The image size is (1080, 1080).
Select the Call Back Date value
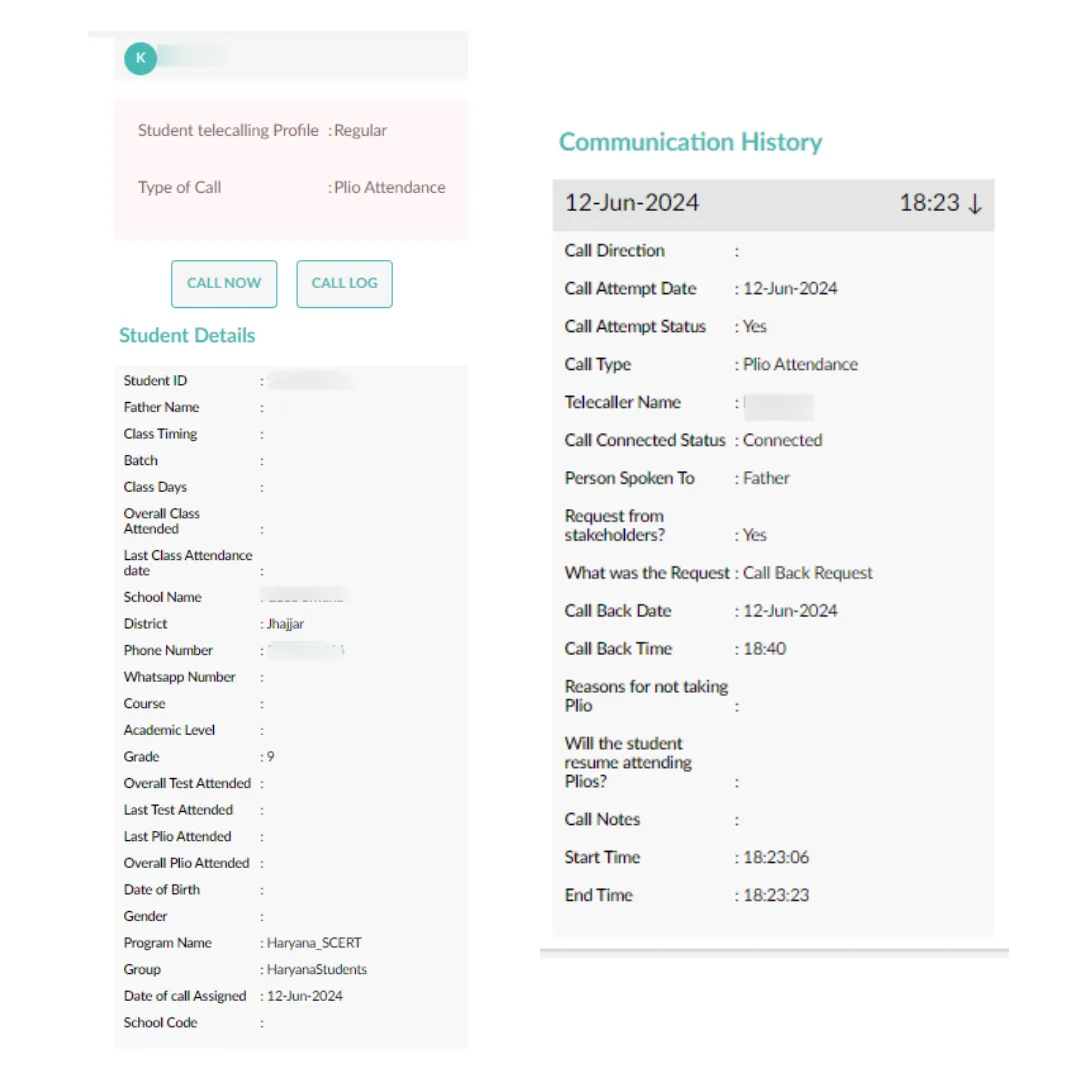tap(790, 611)
